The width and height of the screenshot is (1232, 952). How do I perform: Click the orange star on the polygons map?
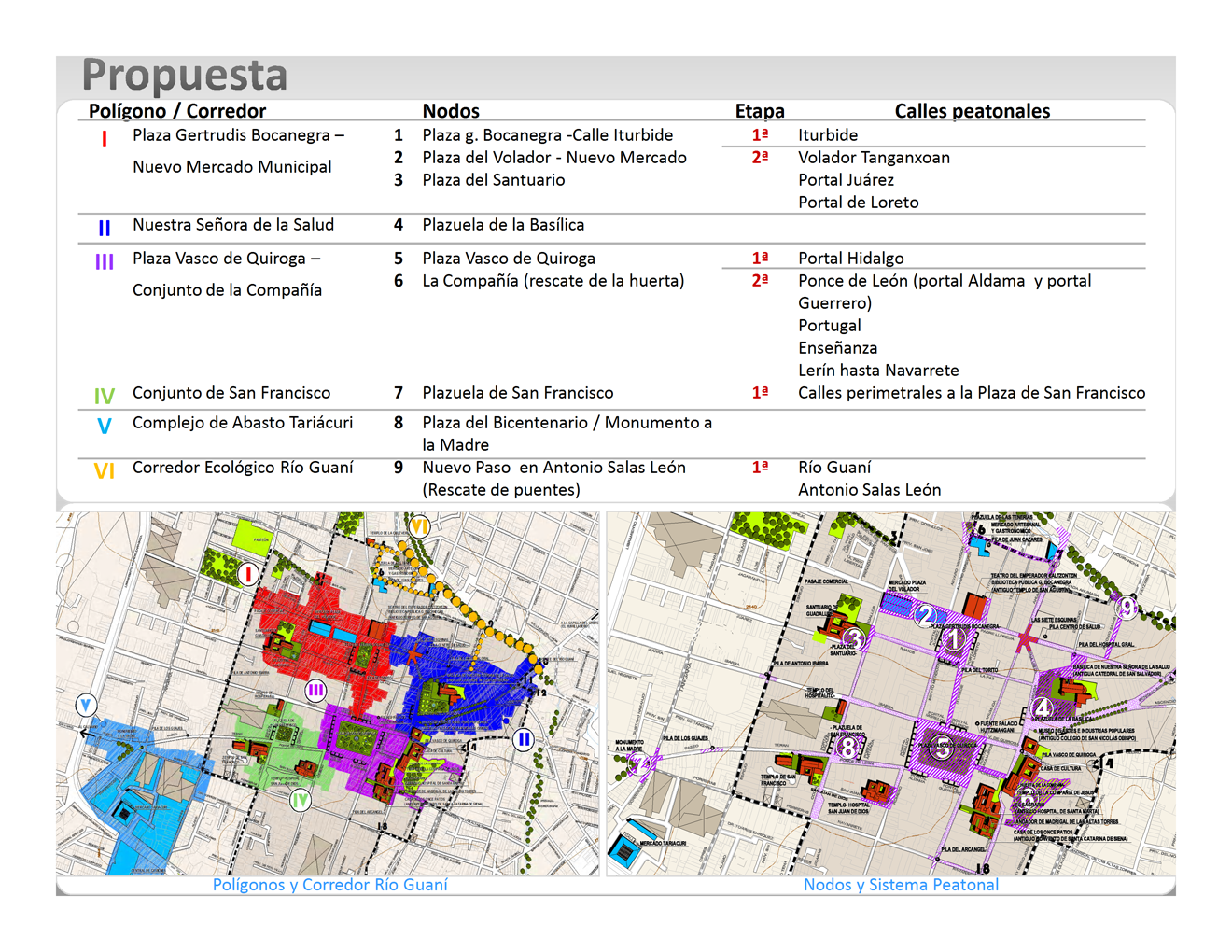[x=413, y=654]
